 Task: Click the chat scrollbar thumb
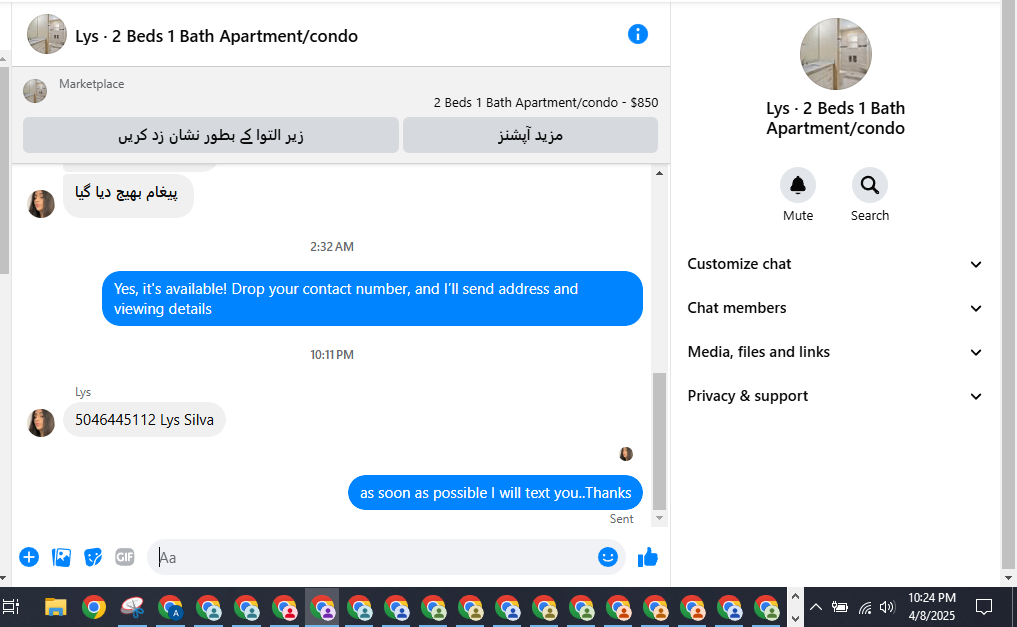point(659,441)
